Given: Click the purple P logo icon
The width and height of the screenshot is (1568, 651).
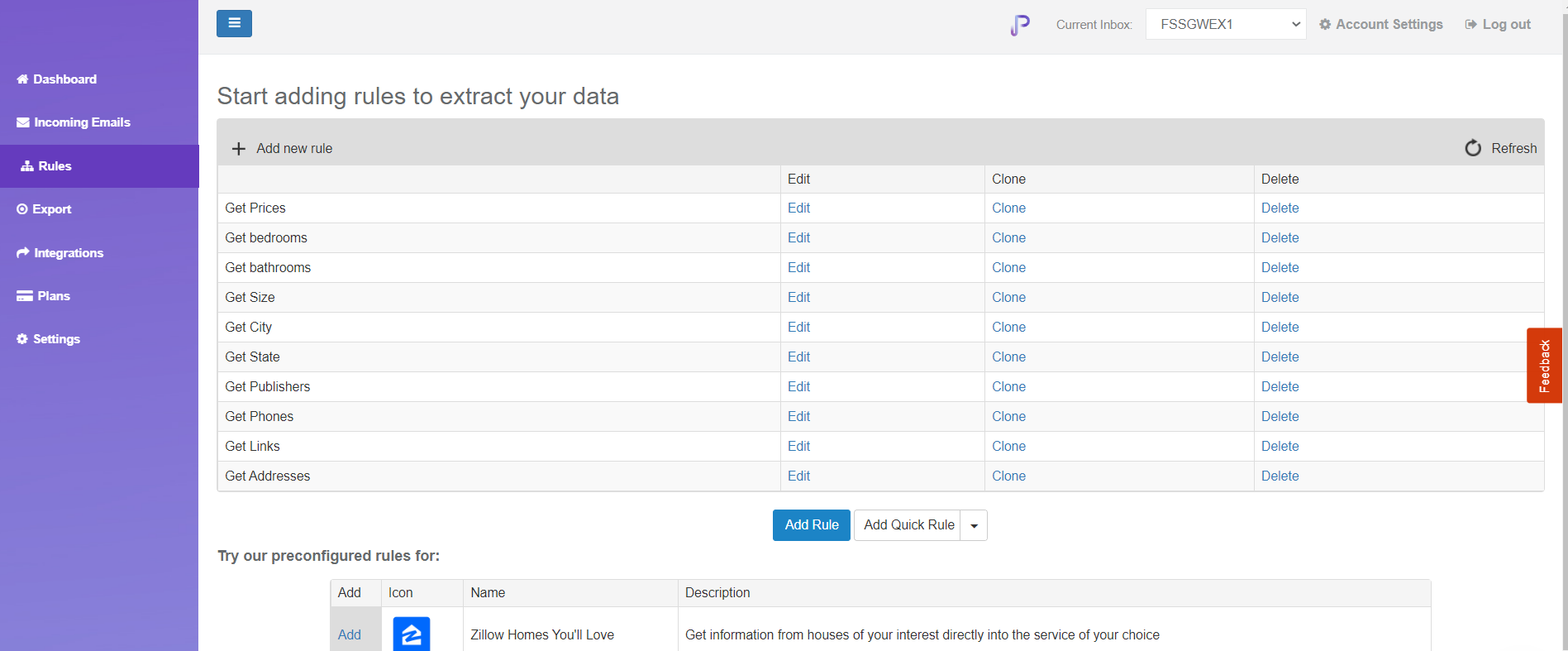Looking at the screenshot, I should click(1020, 25).
